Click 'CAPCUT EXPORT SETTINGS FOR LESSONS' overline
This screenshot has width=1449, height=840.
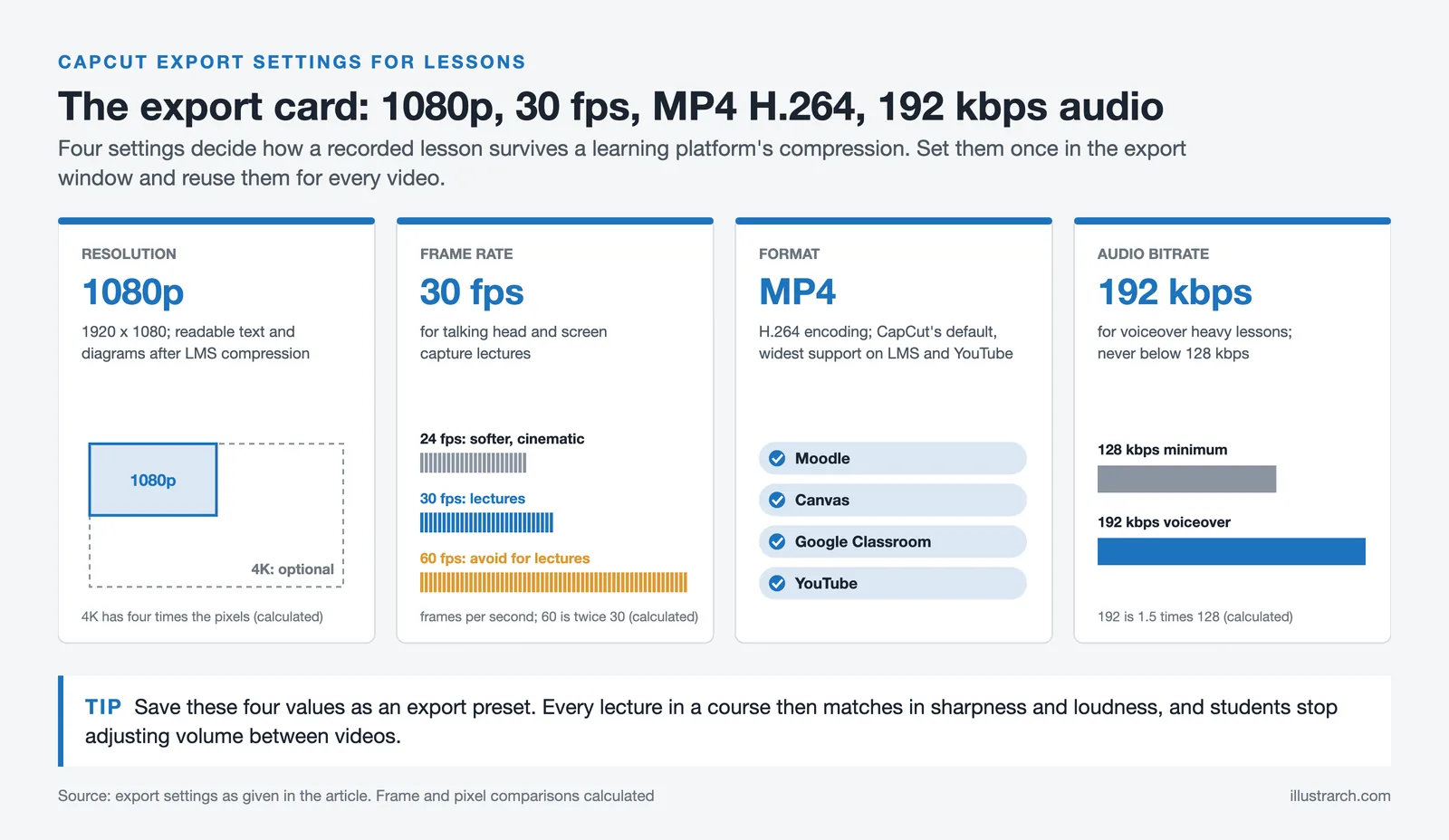click(292, 62)
